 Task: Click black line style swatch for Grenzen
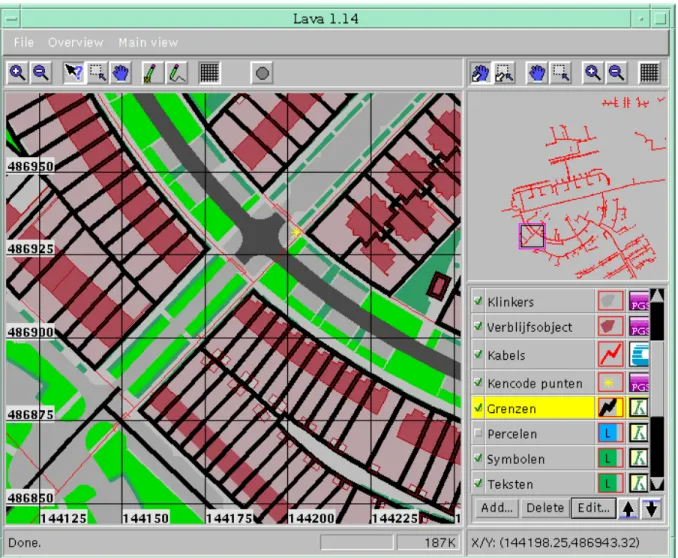(610, 408)
